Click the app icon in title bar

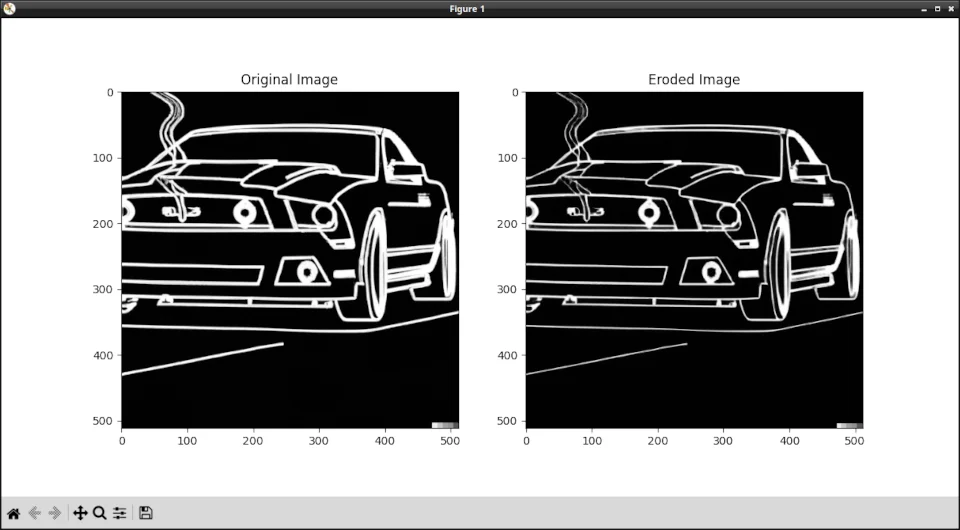9,9
